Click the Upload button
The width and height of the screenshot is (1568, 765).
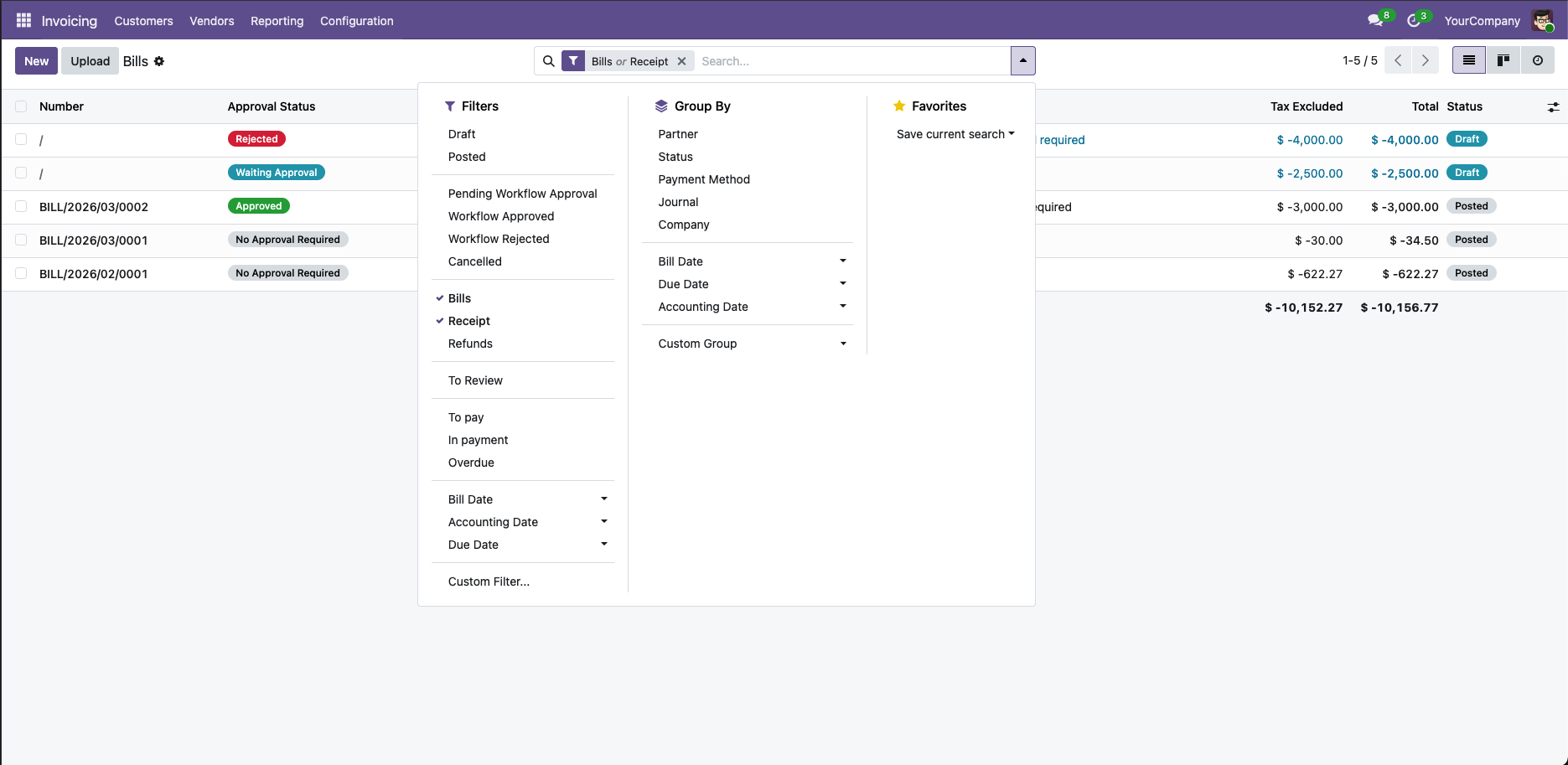point(89,60)
